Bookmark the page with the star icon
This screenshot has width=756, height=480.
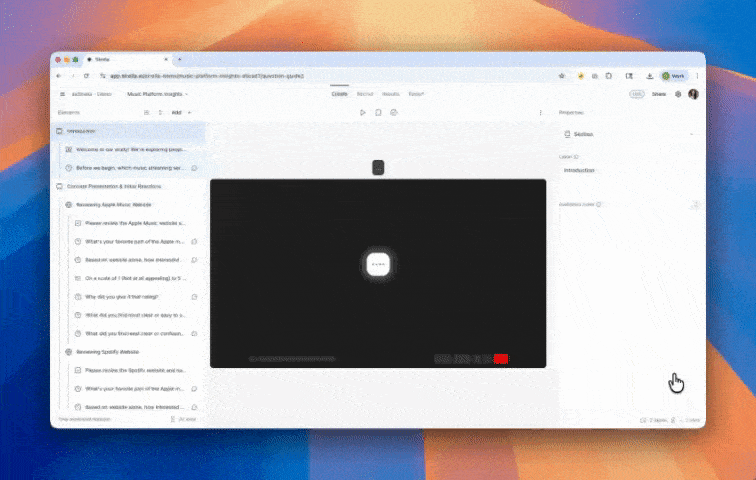562,76
